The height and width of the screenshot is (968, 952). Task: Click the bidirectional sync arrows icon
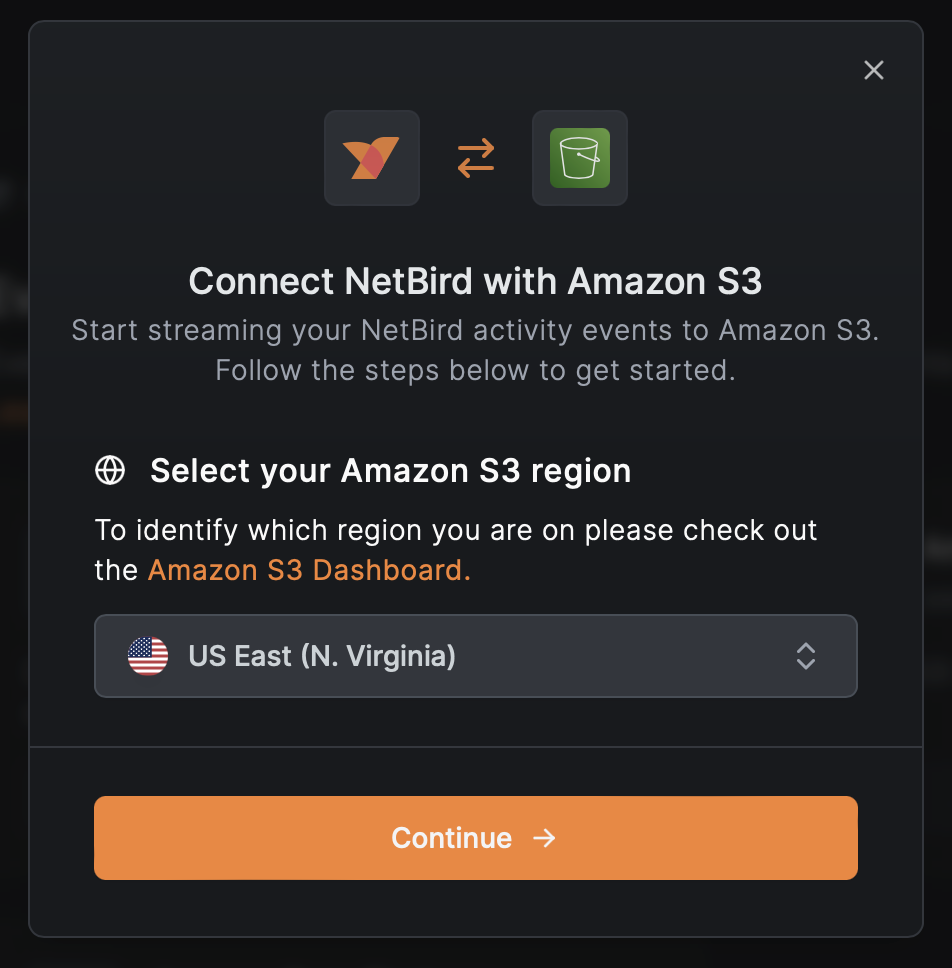pyautogui.click(x=475, y=157)
